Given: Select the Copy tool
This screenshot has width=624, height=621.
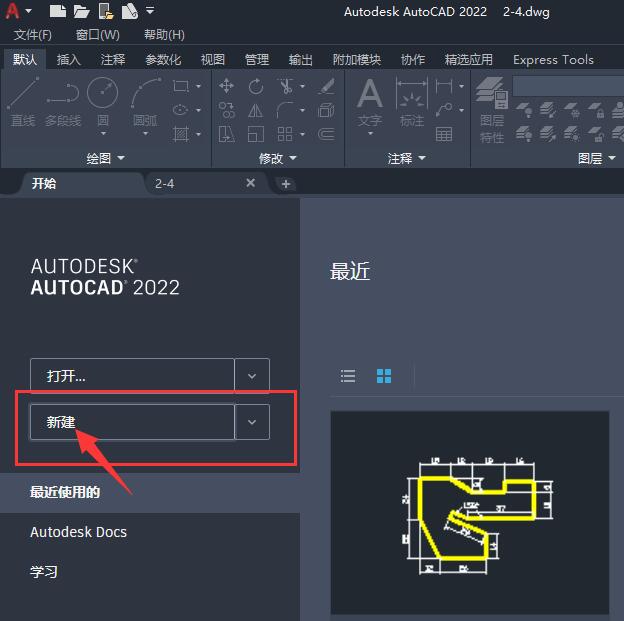Looking at the screenshot, I should [226, 110].
